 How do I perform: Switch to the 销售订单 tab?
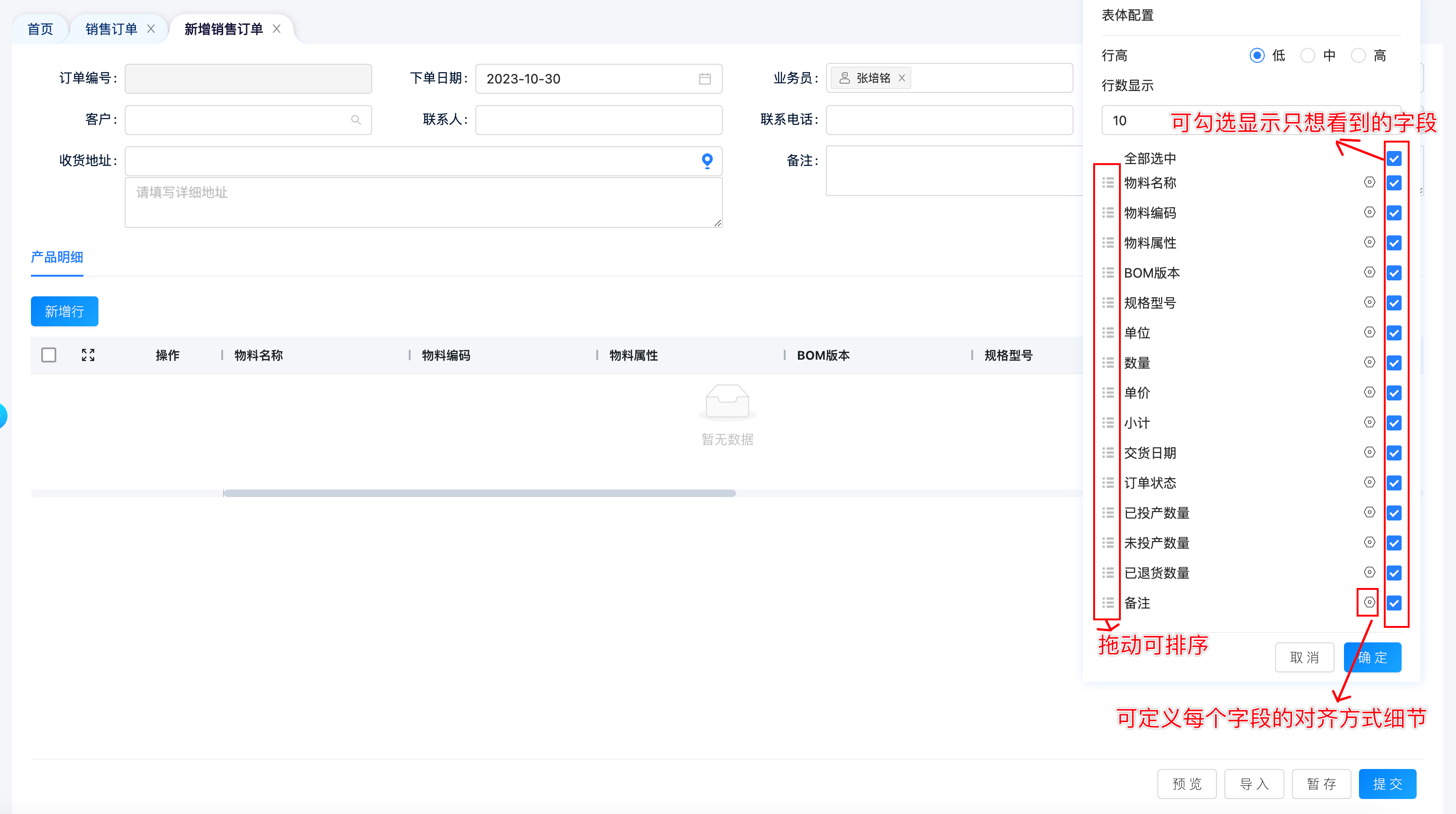pyautogui.click(x=112, y=29)
